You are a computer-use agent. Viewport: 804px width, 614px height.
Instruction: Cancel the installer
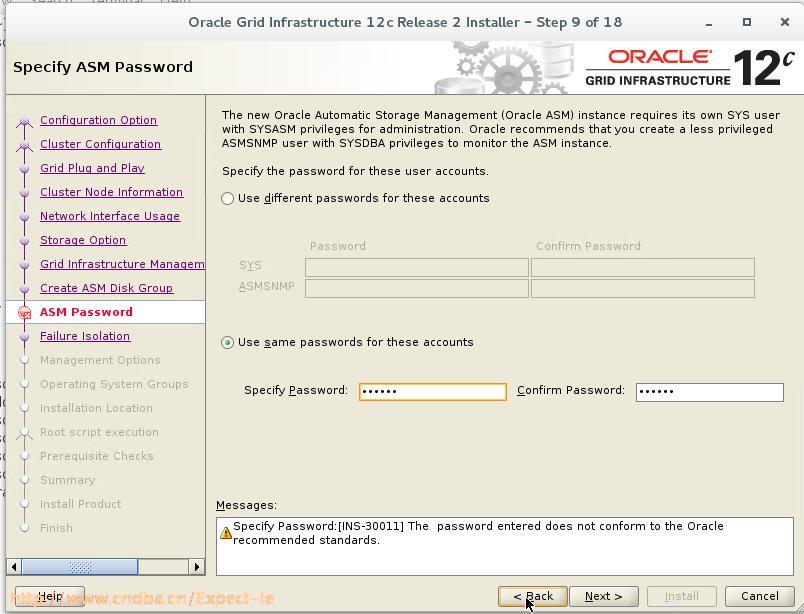coord(759,597)
